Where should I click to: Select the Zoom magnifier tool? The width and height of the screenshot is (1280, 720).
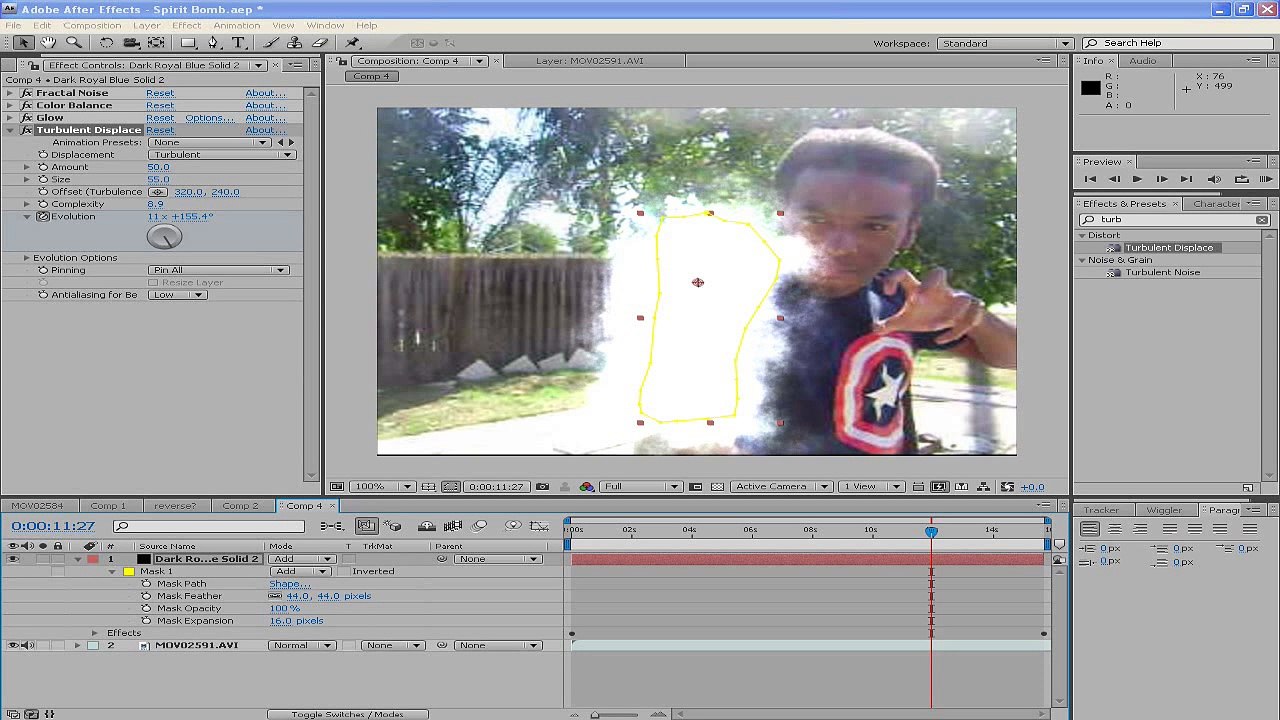(73, 43)
